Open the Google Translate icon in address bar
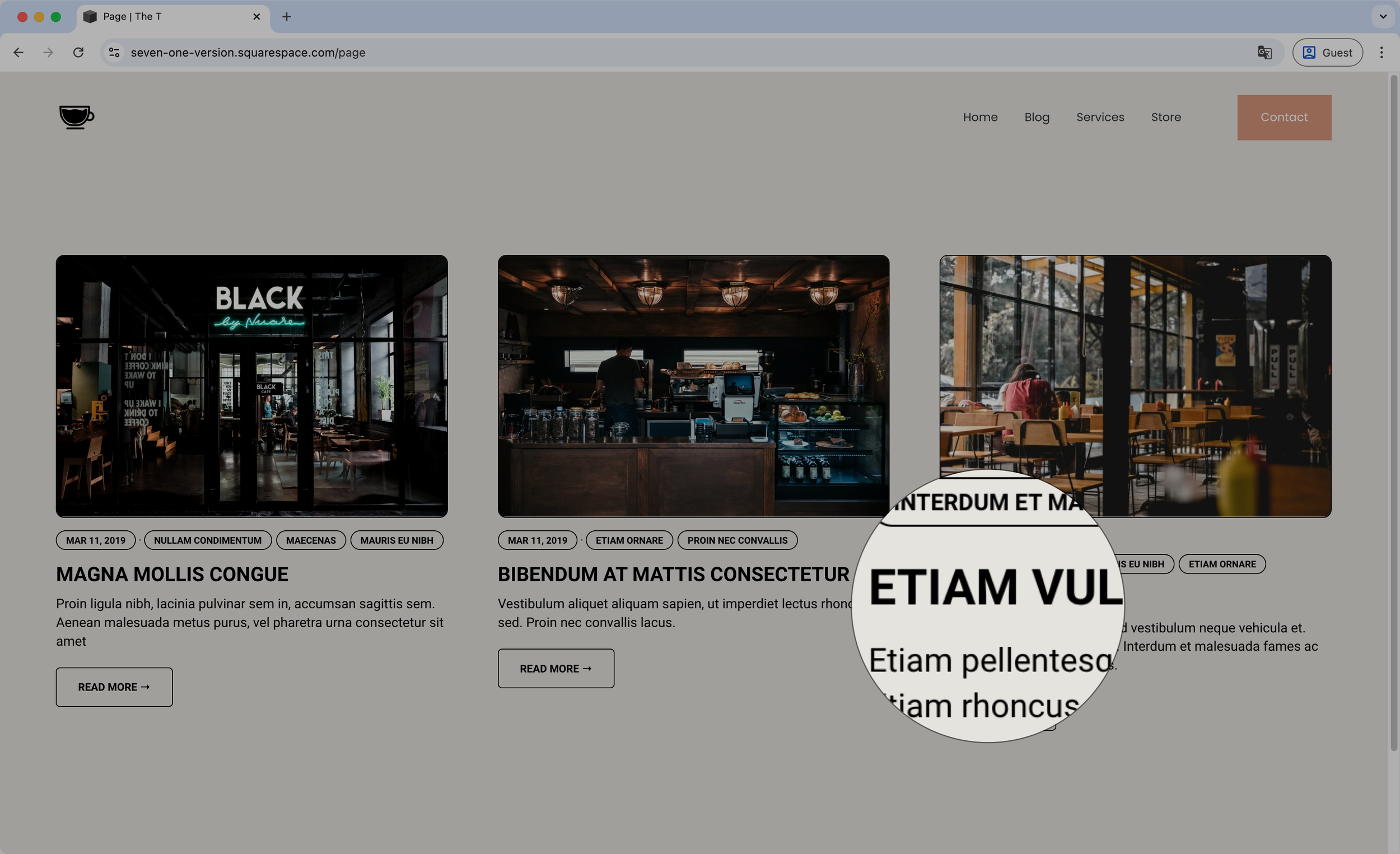 (x=1264, y=52)
